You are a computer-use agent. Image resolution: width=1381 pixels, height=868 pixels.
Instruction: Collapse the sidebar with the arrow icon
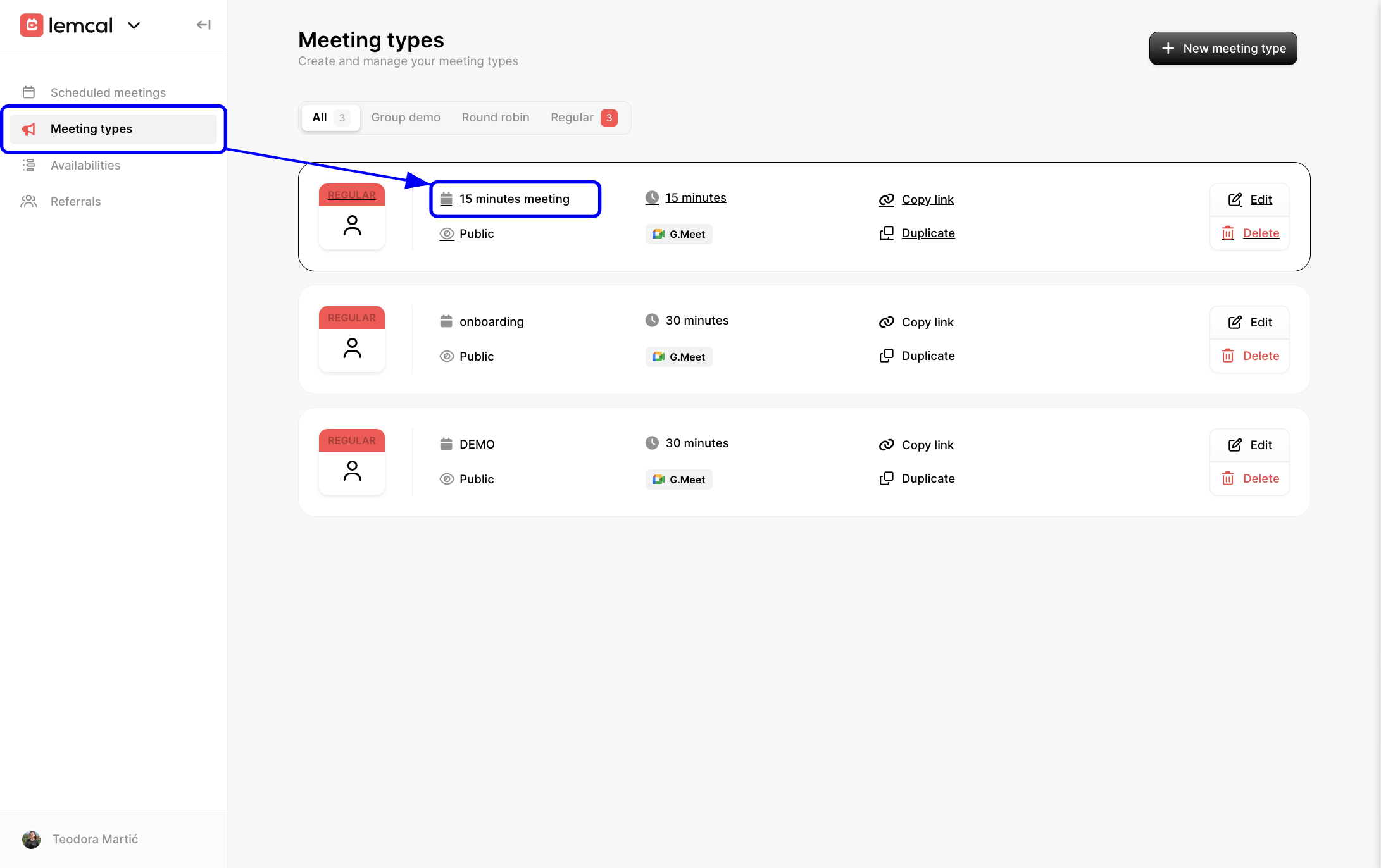(x=203, y=24)
